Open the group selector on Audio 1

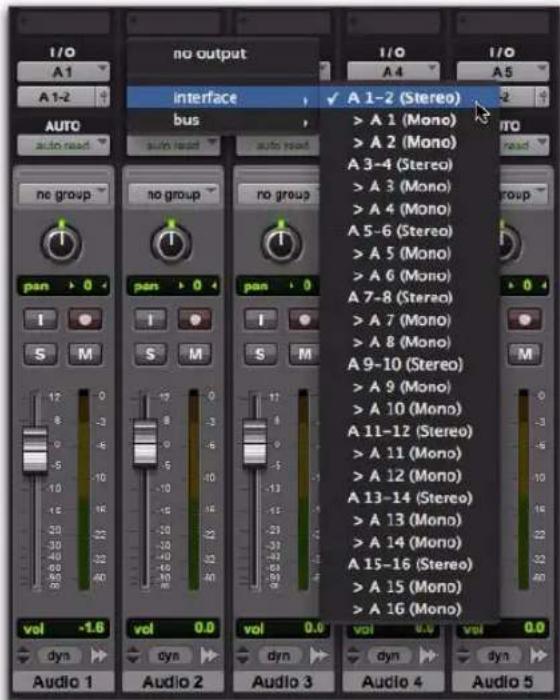63,195
